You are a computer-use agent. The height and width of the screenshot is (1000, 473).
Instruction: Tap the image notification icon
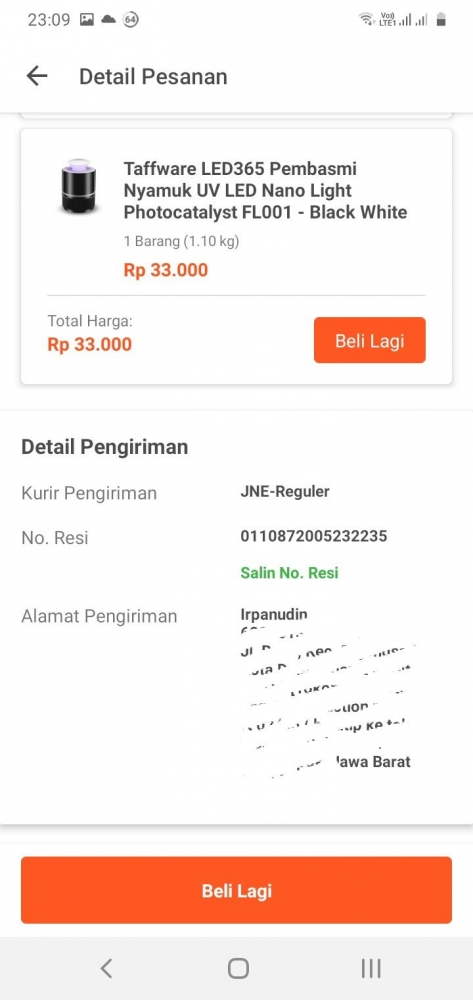[87, 20]
